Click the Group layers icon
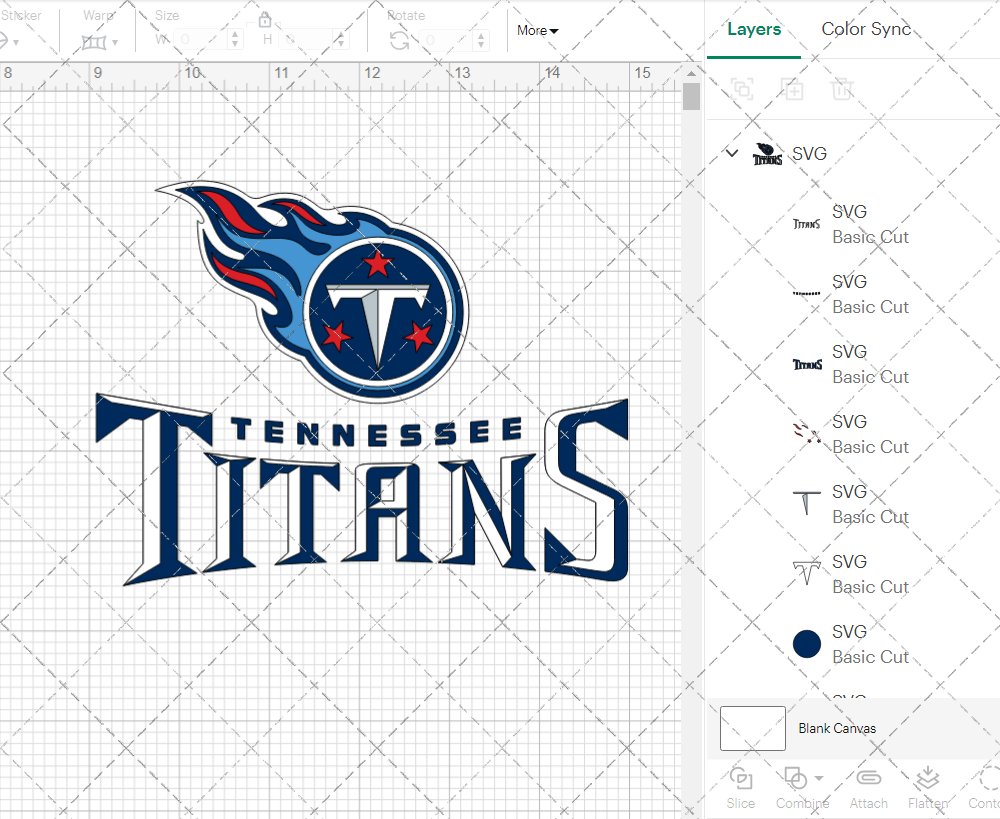 [x=742, y=89]
